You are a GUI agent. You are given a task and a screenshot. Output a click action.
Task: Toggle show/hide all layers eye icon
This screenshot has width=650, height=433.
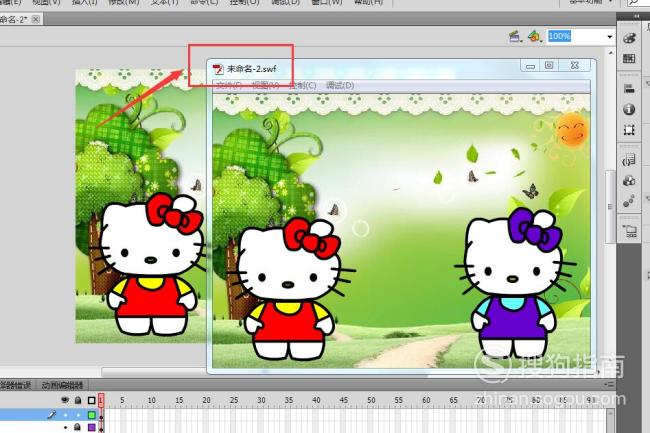(65, 400)
